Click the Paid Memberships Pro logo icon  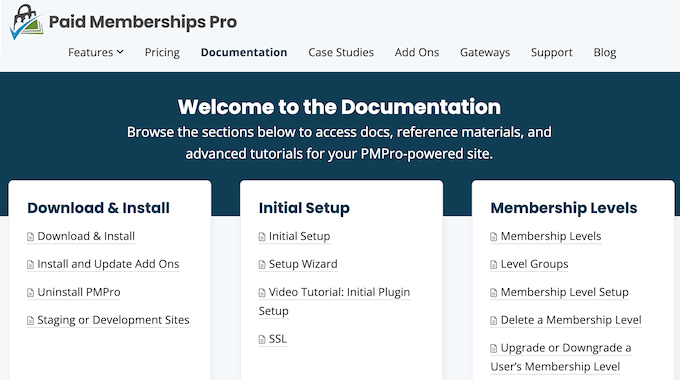click(x=26, y=22)
